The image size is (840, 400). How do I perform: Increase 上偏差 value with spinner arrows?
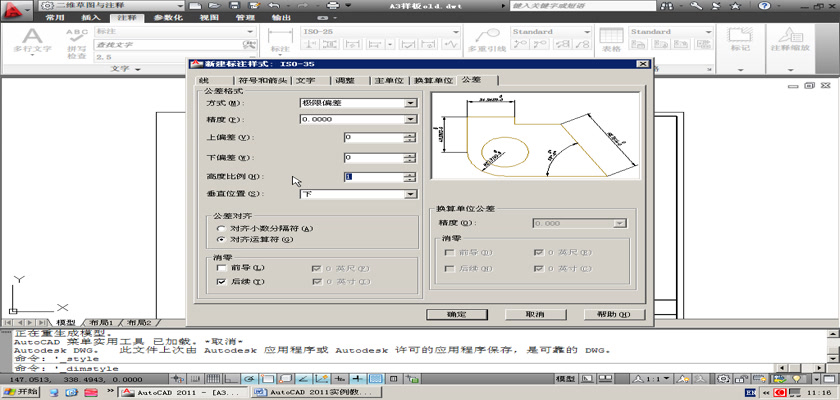click(410, 134)
